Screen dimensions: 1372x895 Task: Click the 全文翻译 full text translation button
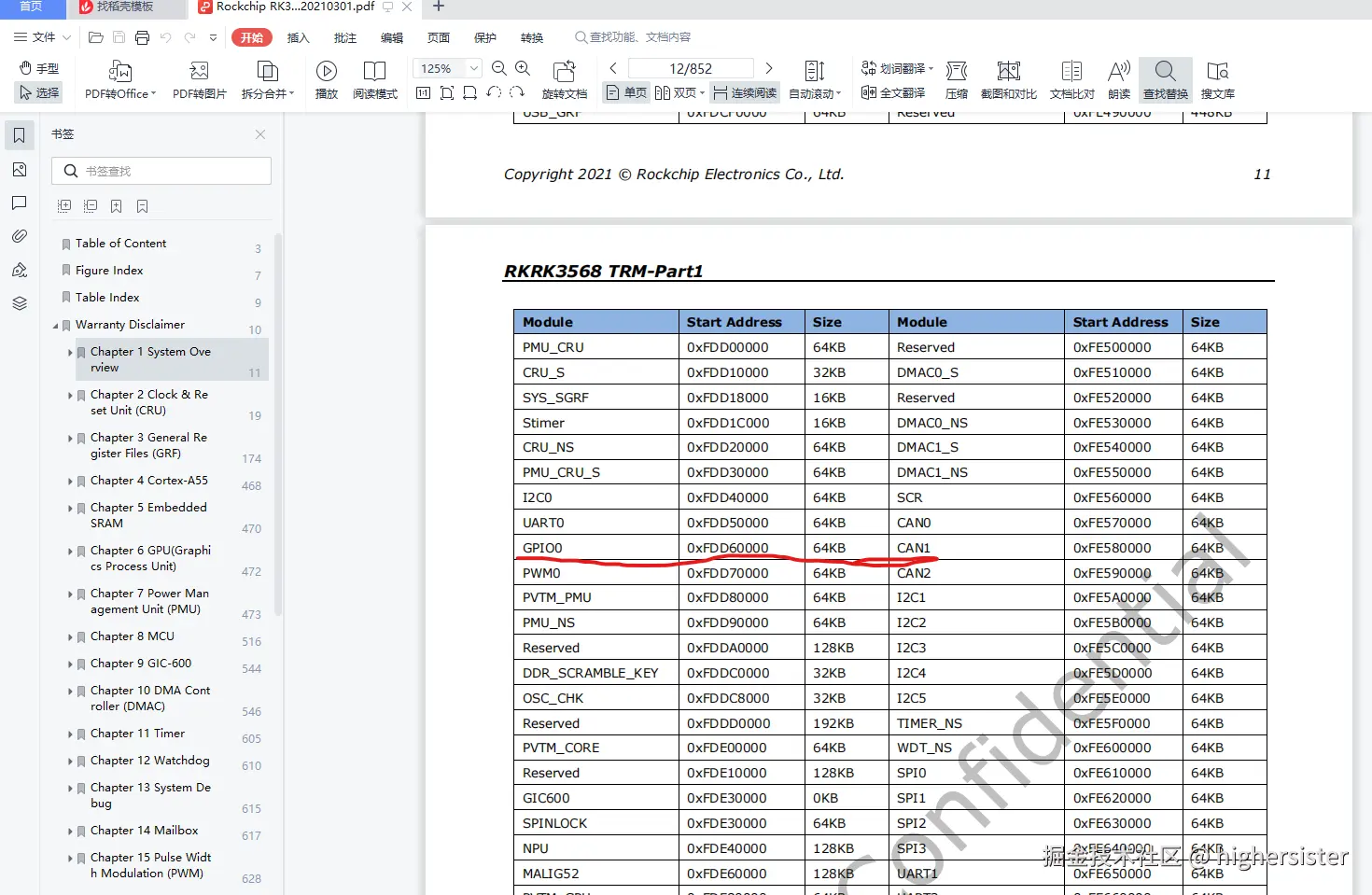click(x=893, y=92)
